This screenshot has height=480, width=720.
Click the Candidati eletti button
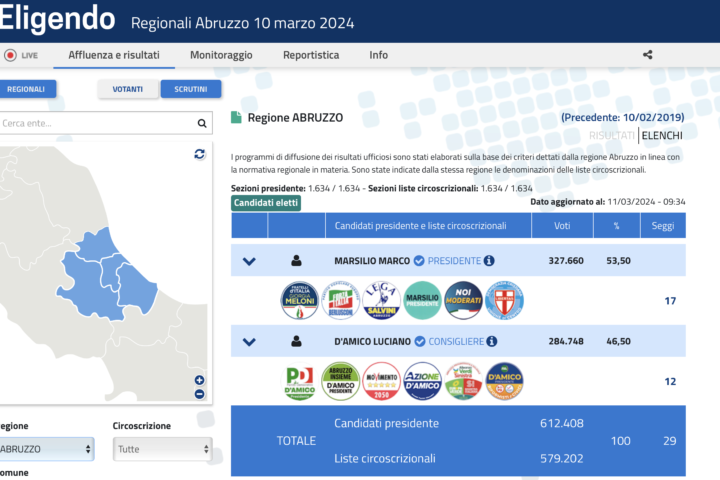click(266, 203)
